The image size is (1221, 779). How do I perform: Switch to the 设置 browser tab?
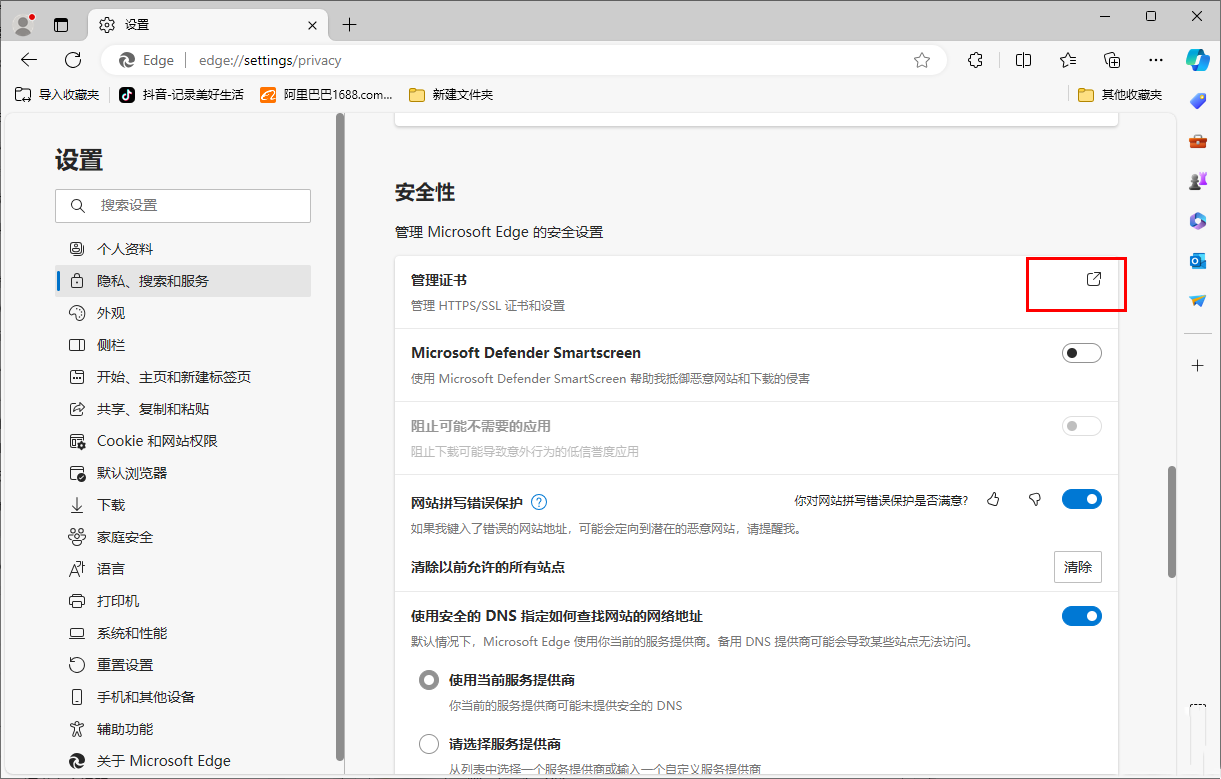[x=208, y=25]
